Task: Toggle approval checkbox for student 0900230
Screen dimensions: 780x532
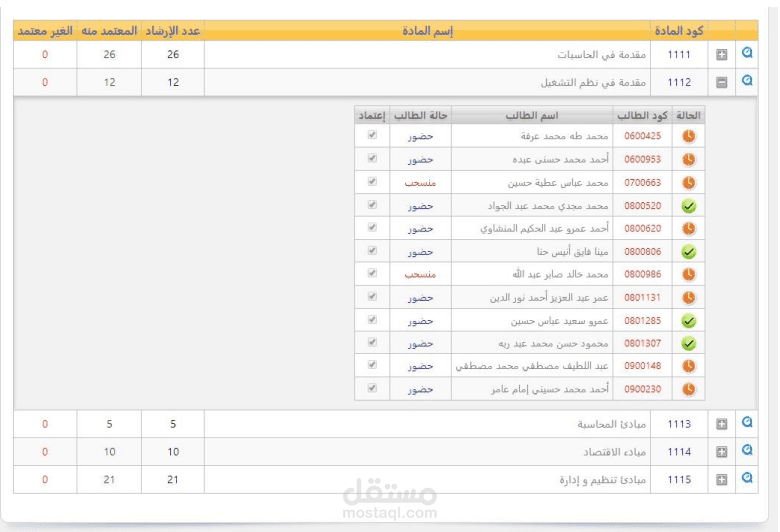Action: click(372, 388)
